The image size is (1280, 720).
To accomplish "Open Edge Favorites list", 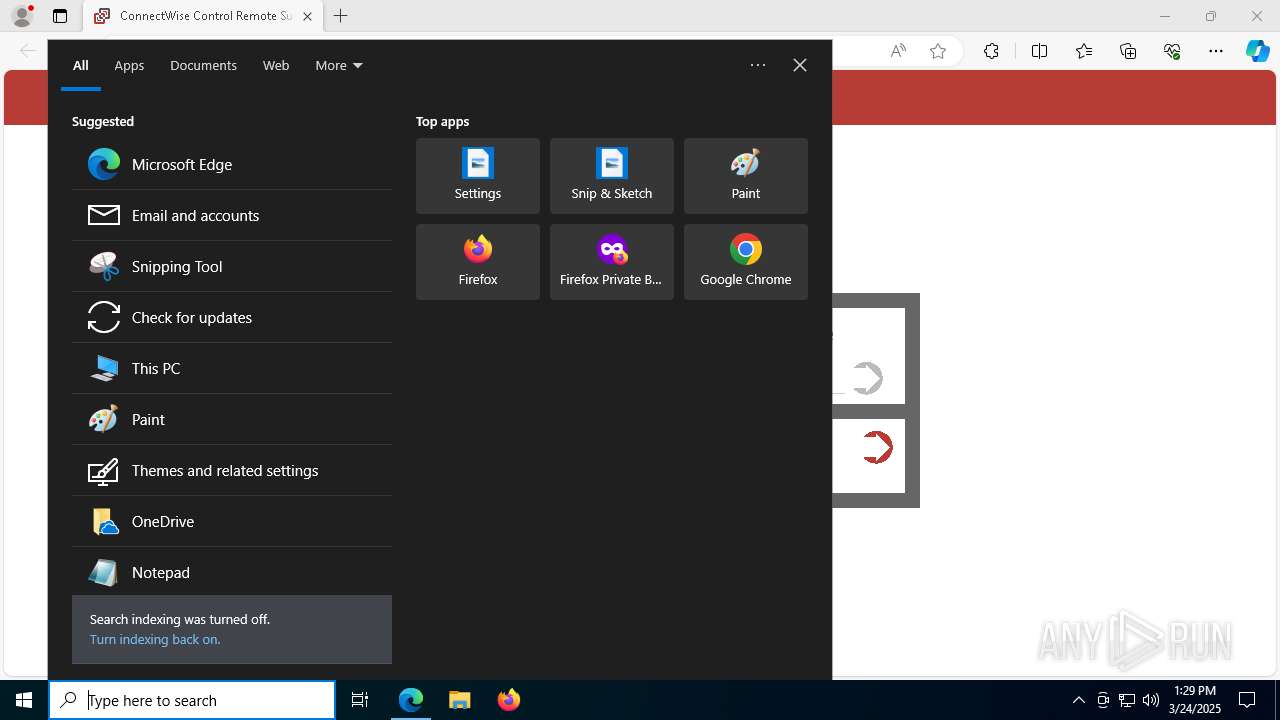I will 1084,51.
